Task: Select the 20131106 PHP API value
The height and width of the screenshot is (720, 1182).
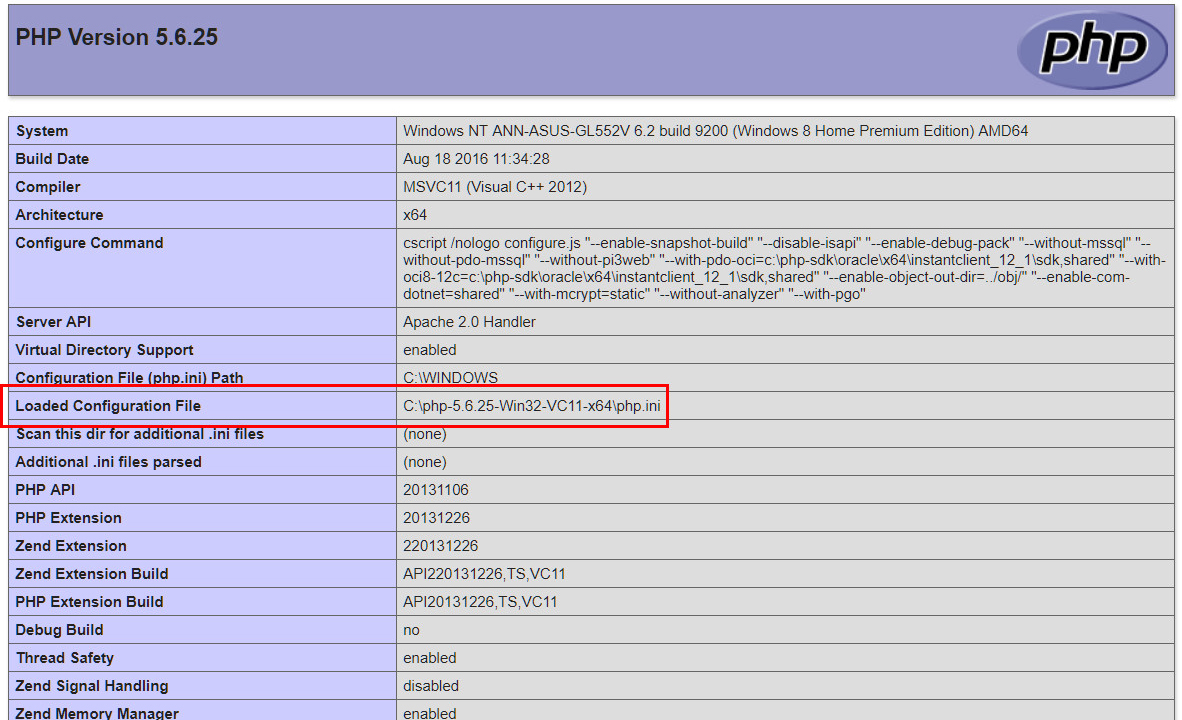Action: click(x=436, y=489)
